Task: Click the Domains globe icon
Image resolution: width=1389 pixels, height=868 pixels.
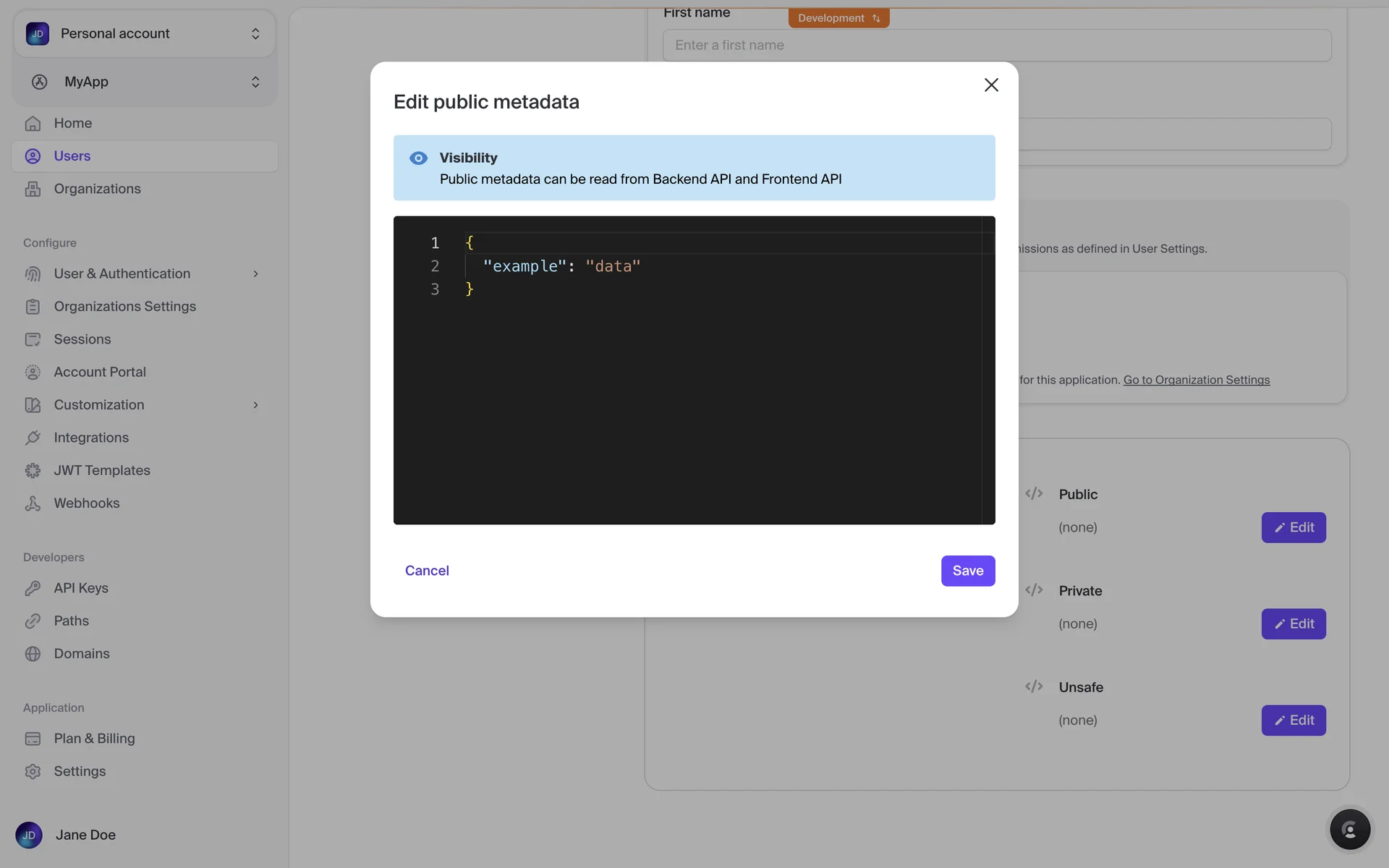Action: 33,654
